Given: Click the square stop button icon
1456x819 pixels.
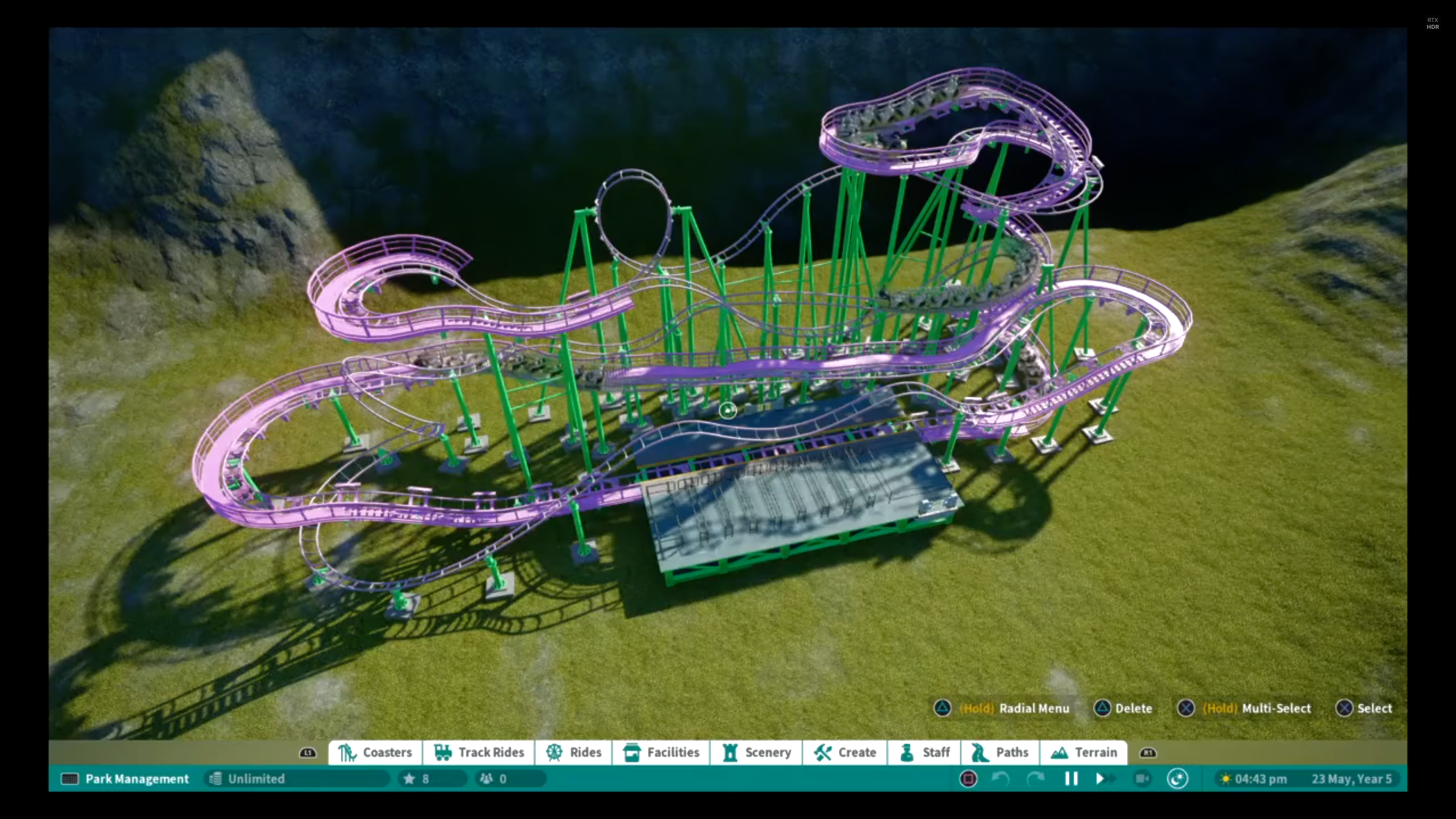Looking at the screenshot, I should point(968,779).
